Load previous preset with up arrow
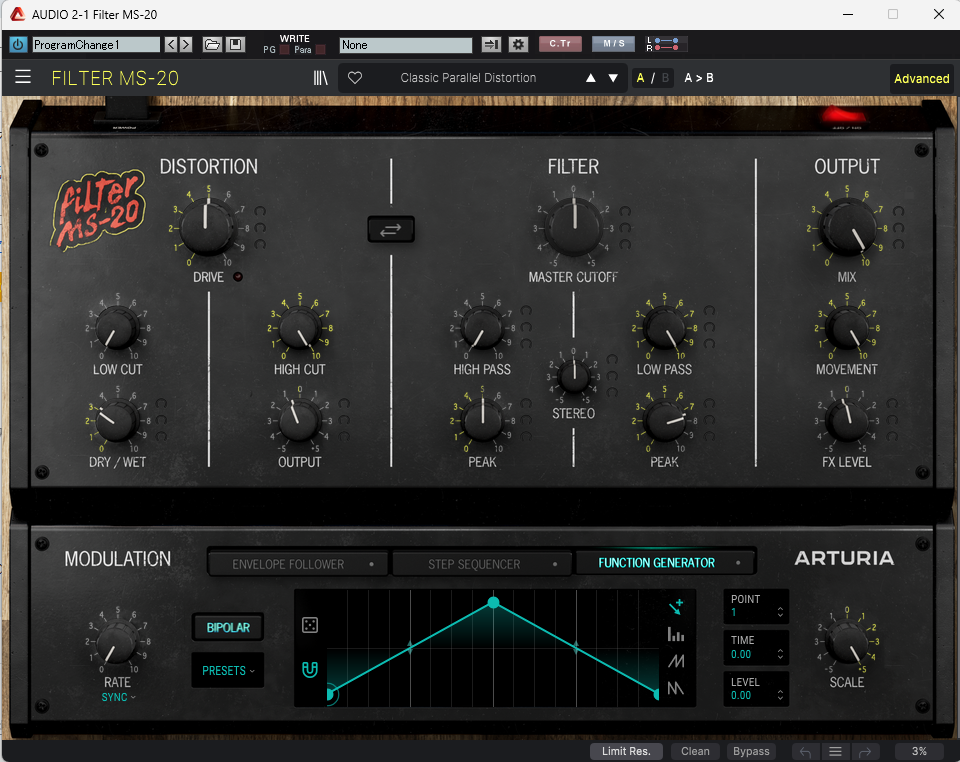Image resolution: width=960 pixels, height=762 pixels. point(591,78)
